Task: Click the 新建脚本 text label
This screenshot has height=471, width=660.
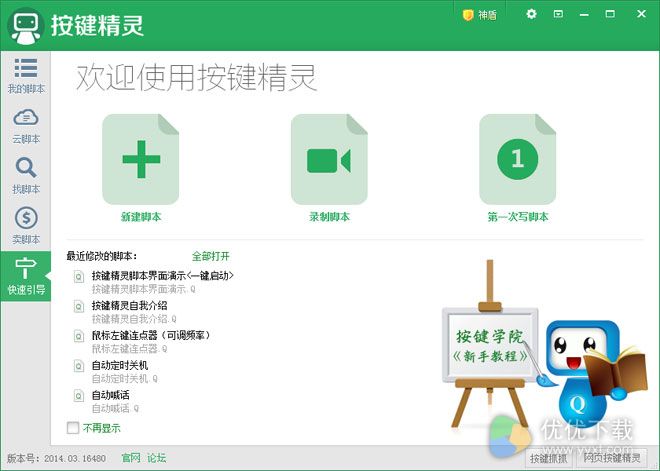Action: coord(141,217)
